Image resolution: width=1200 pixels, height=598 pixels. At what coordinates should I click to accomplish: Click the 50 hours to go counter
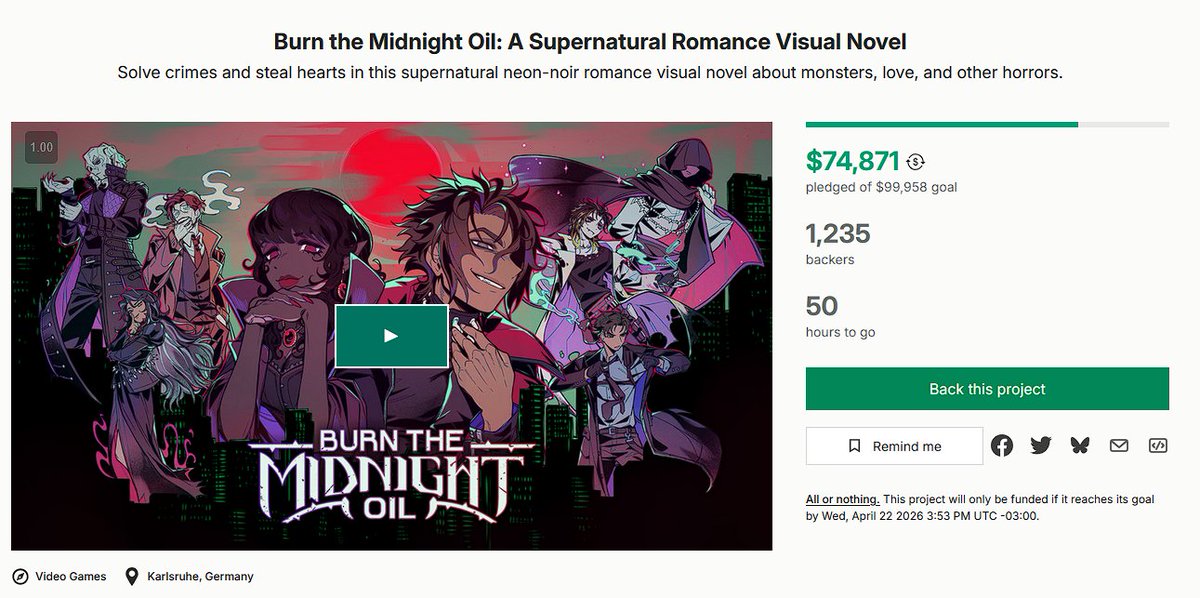pyautogui.click(x=822, y=306)
